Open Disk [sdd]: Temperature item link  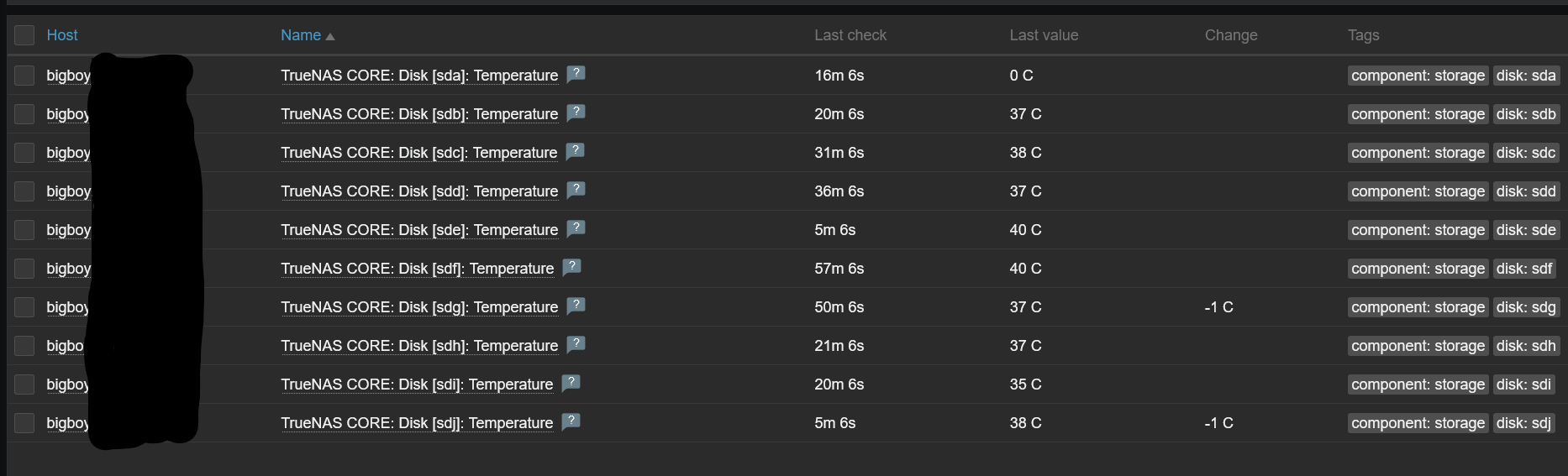point(419,191)
